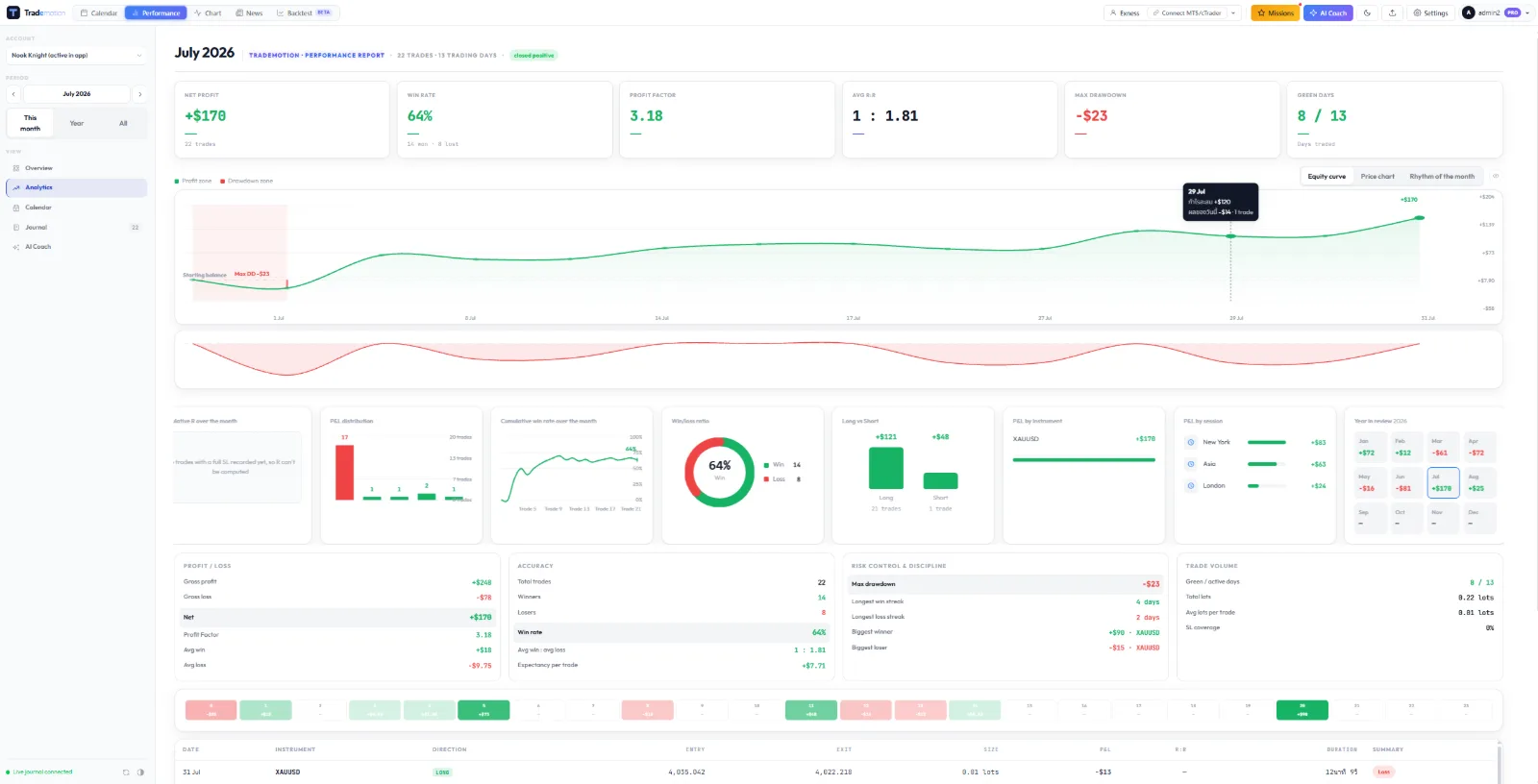Click the link icon beside chart tabs

coord(1496,176)
